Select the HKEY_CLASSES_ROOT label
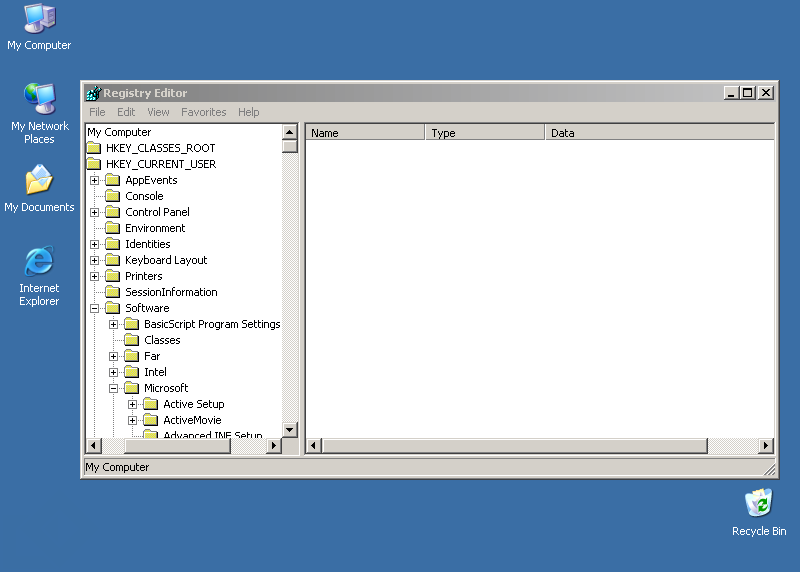800x572 pixels. 160,148
